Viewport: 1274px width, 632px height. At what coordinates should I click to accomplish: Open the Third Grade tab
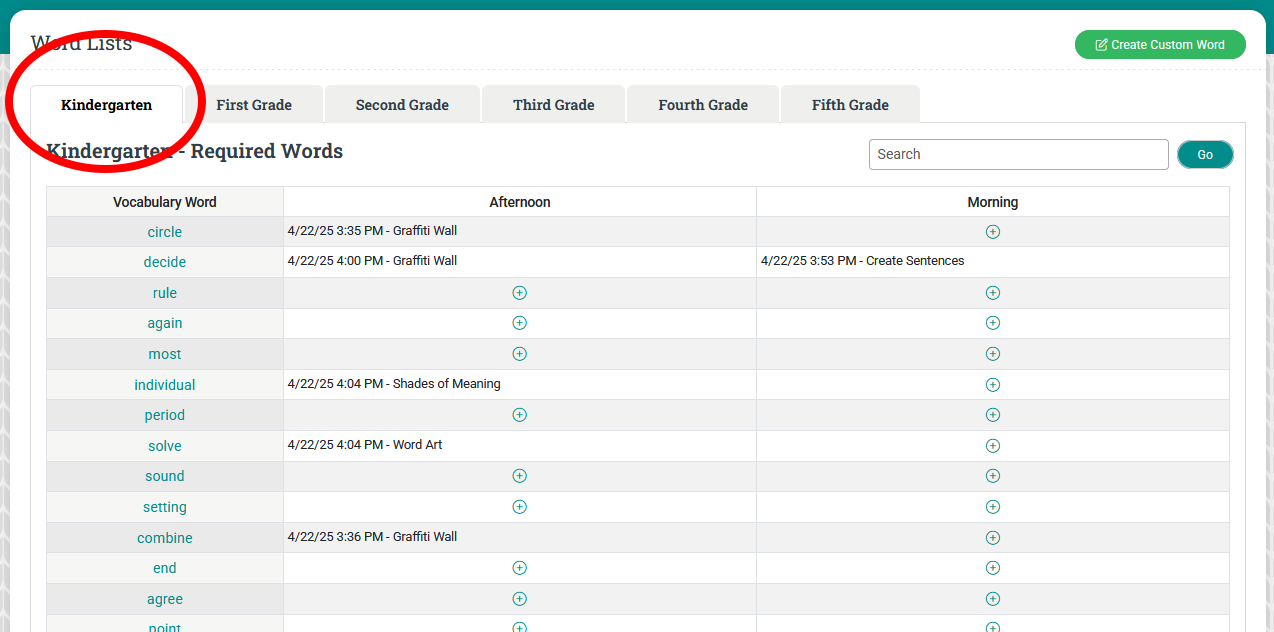553,105
